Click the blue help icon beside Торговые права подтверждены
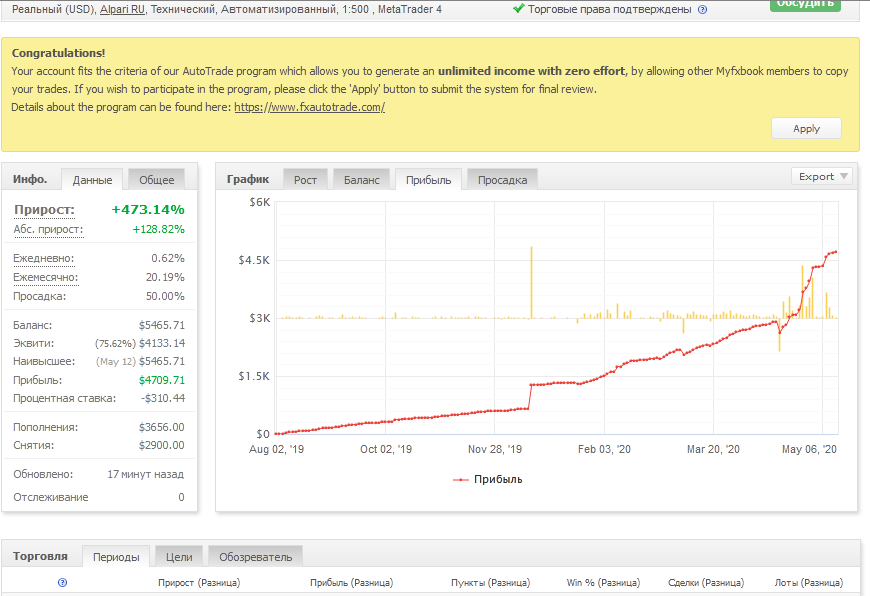The width and height of the screenshot is (870, 596). pyautogui.click(x=702, y=9)
